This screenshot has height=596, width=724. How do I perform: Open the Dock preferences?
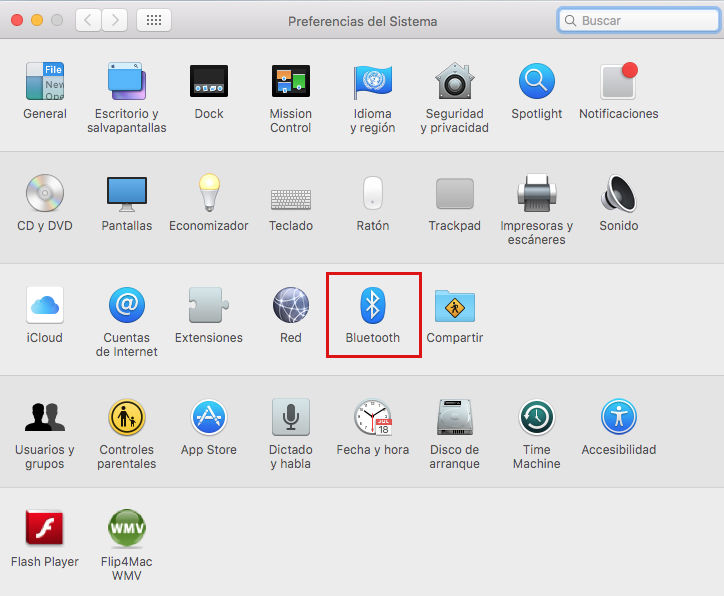point(209,82)
